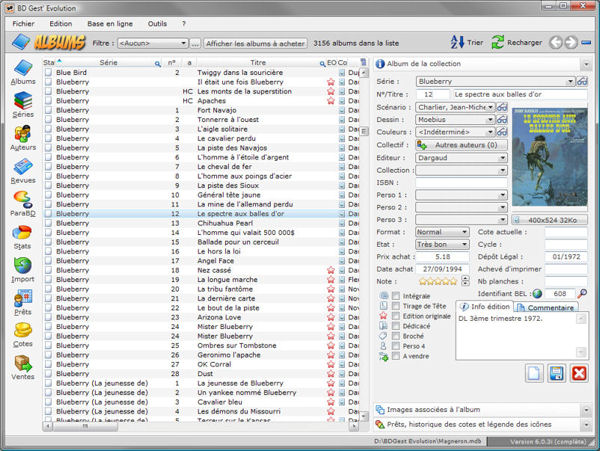Screen dimensions: 600x451
Task: Open the Scénario dropdown
Action: (455, 107)
